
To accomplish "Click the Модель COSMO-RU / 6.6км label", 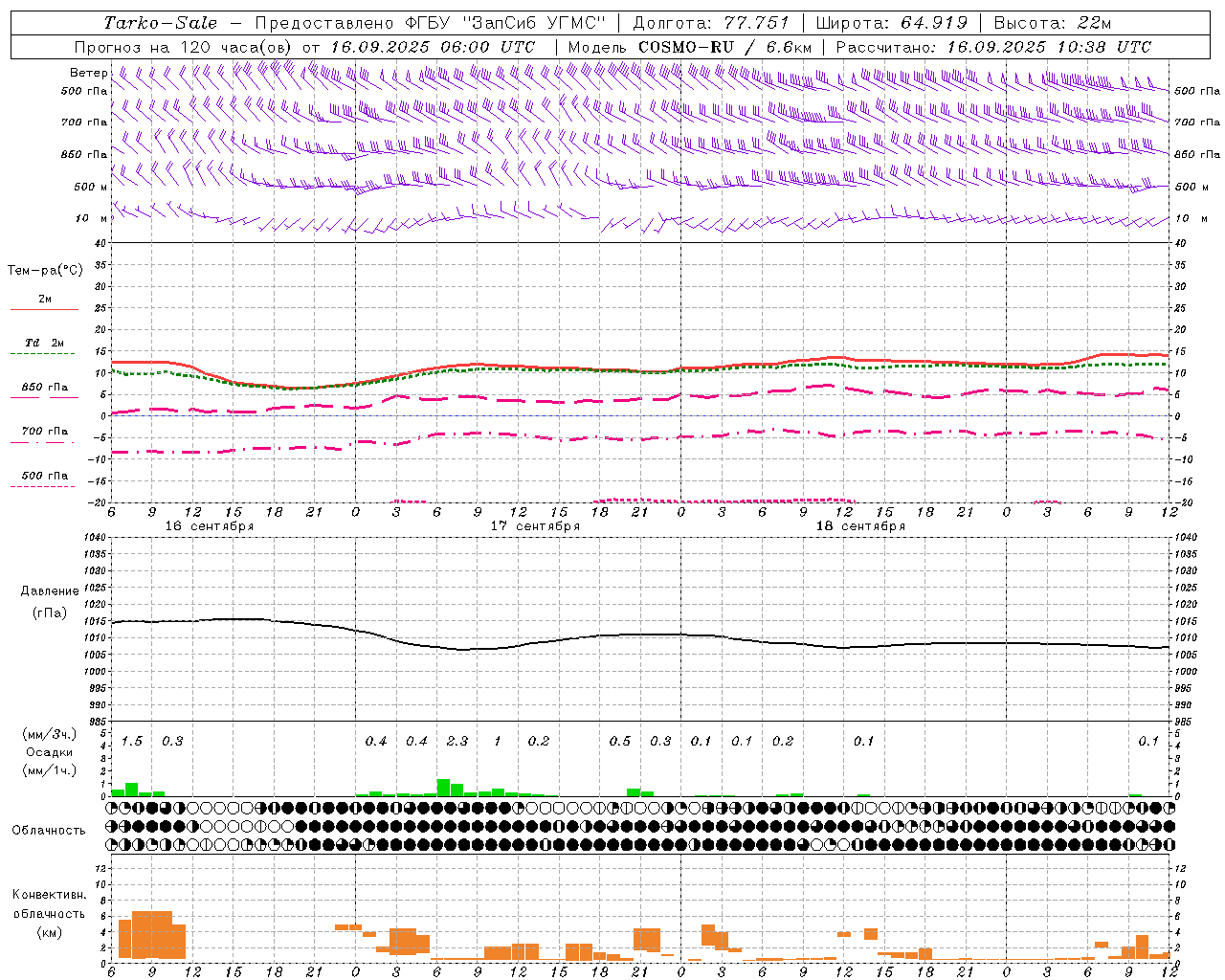I will point(689,47).
